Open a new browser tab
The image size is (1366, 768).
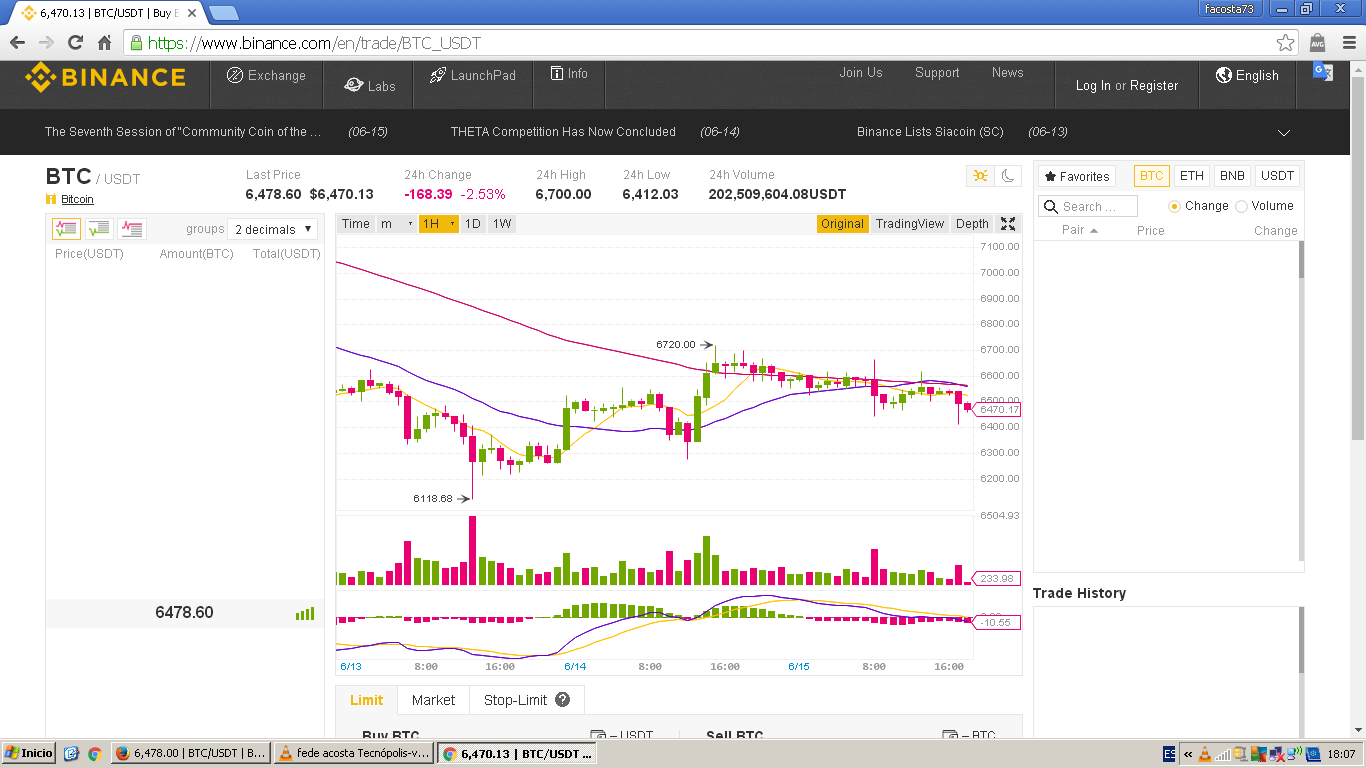pyautogui.click(x=223, y=13)
